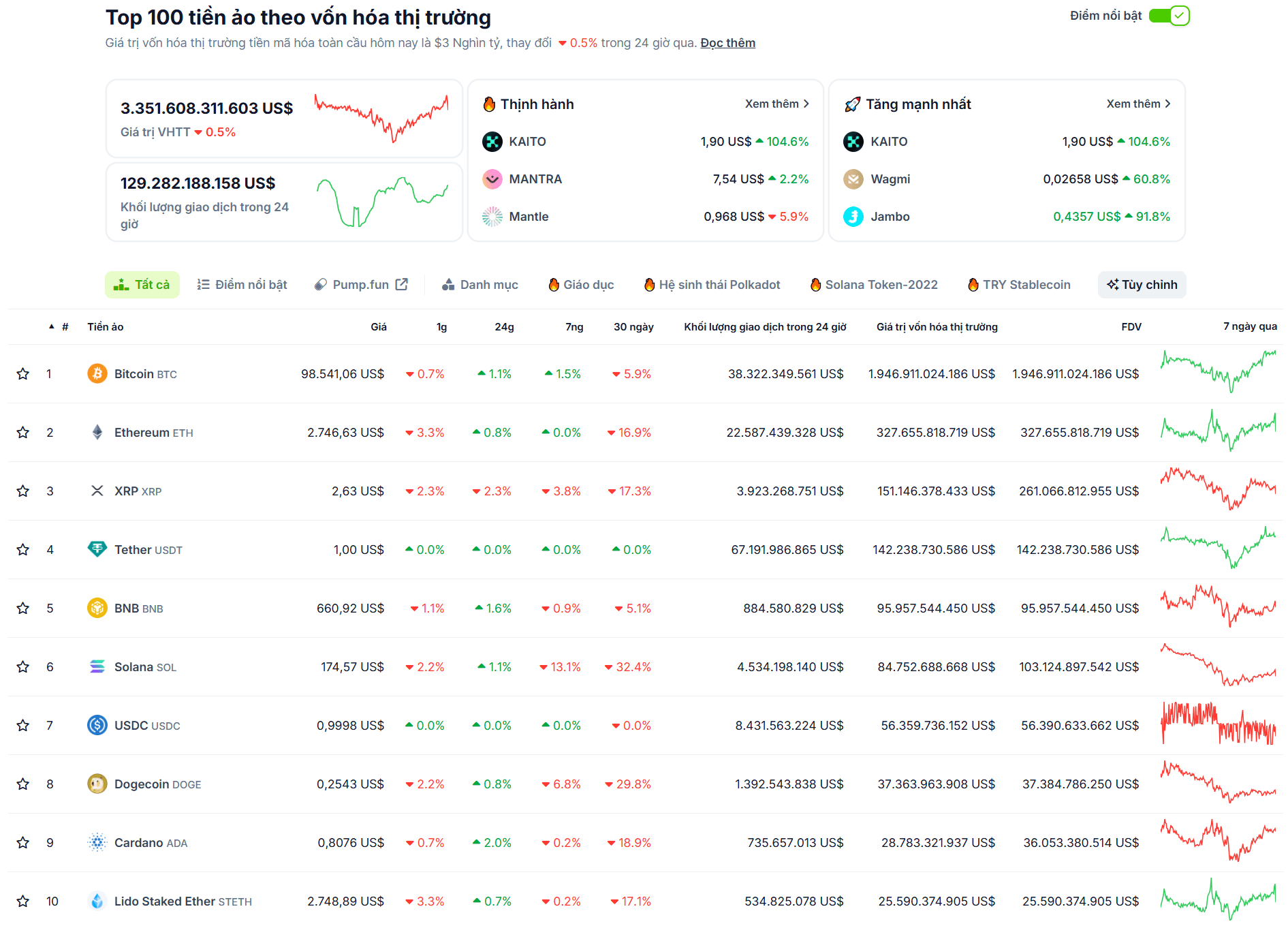This screenshot has width=1288, height=926.
Task: Click the Thịnh hành fire icon
Action: click(x=489, y=104)
